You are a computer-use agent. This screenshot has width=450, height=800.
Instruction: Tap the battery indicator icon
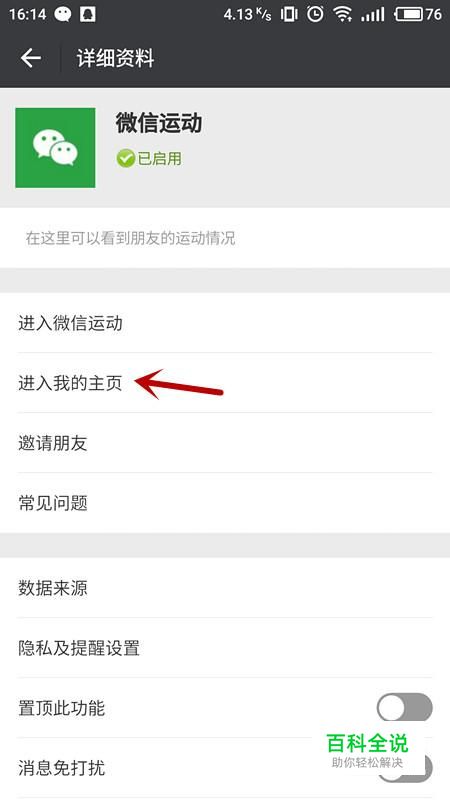(x=408, y=14)
